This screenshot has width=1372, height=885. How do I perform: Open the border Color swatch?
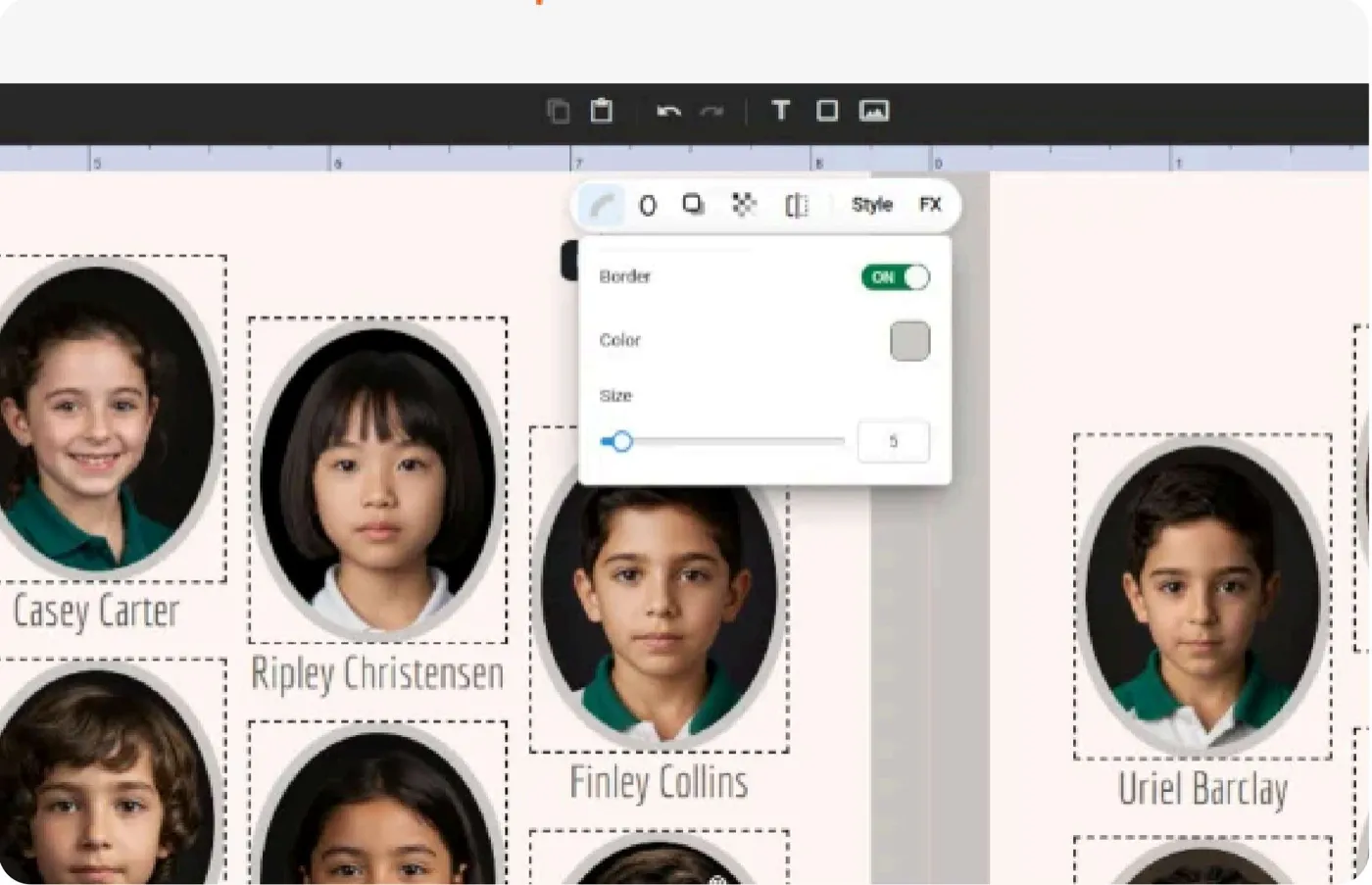point(910,341)
